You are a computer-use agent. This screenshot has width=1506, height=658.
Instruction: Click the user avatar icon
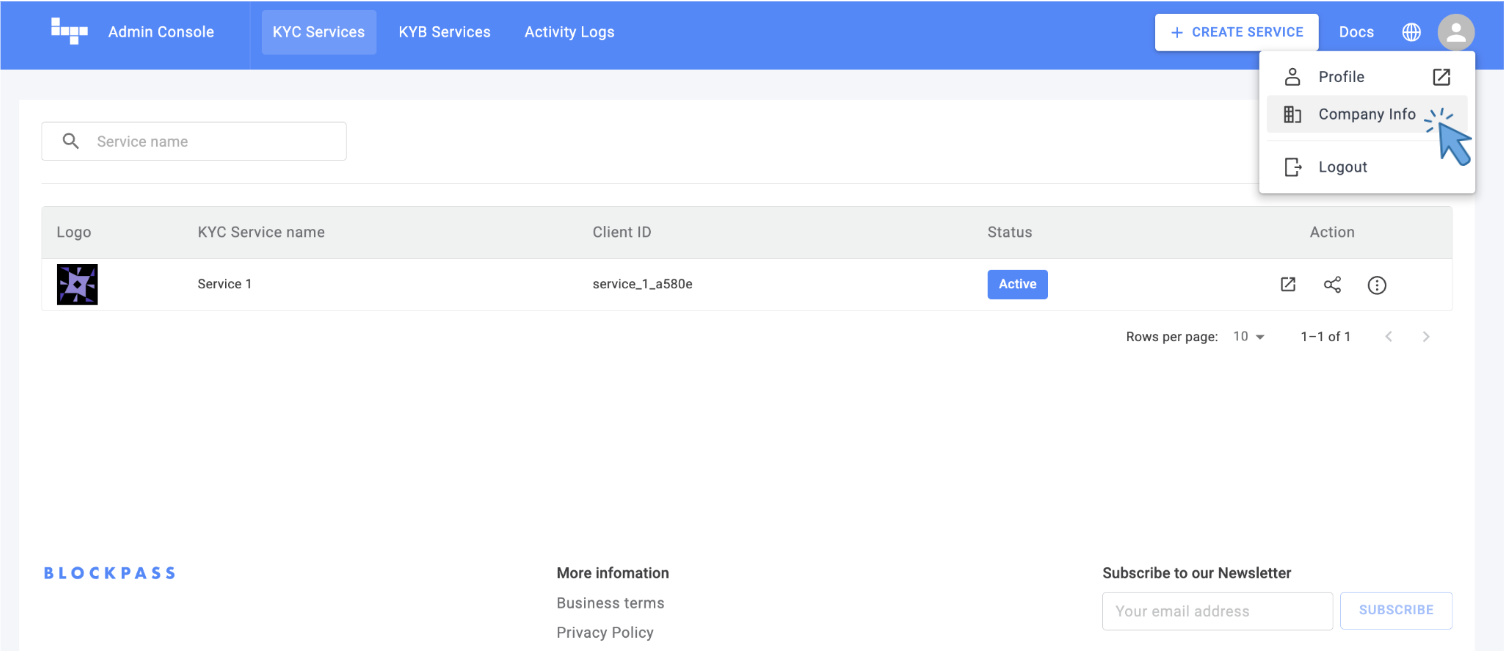pyautogui.click(x=1455, y=32)
